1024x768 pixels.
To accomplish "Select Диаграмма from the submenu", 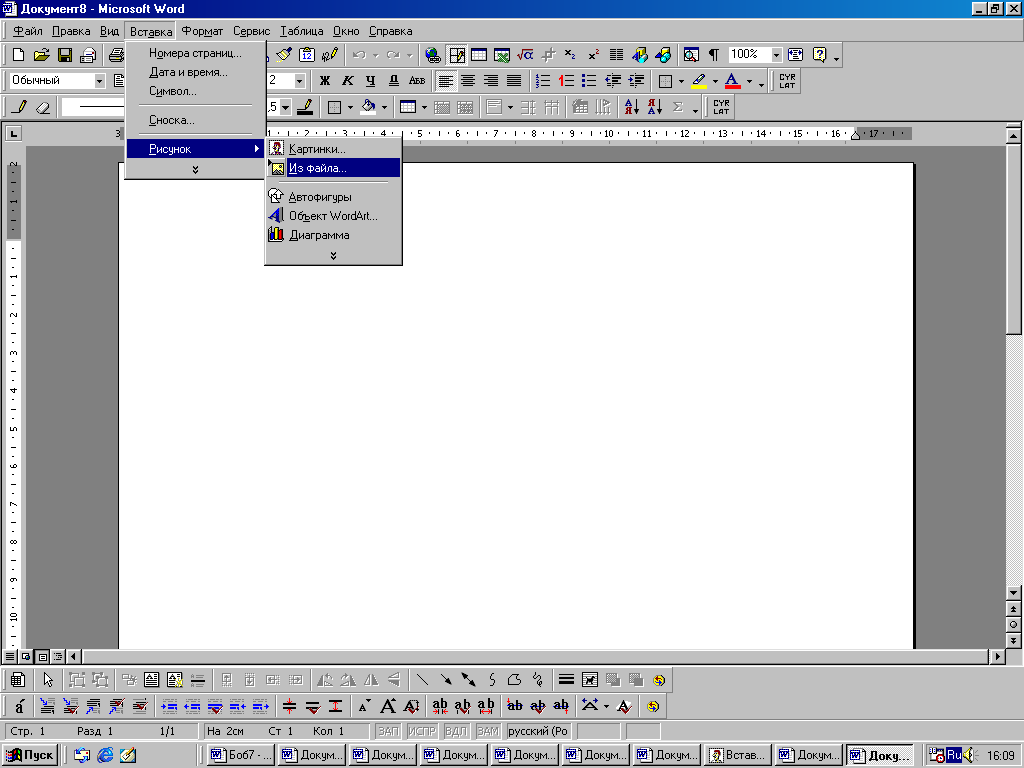I will coord(333,234).
